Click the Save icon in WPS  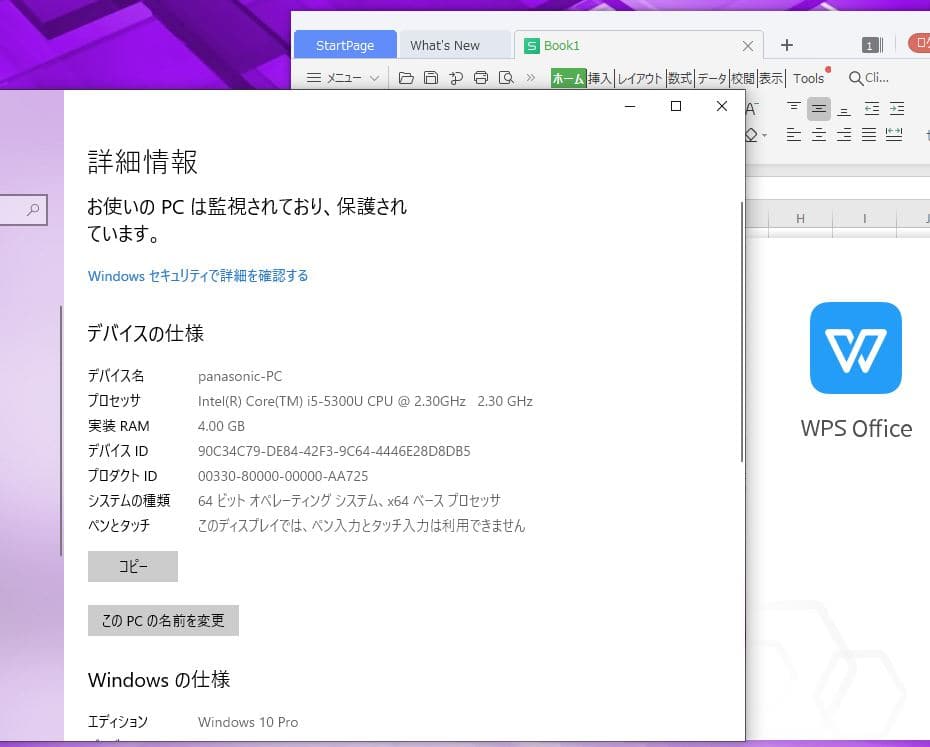point(431,78)
